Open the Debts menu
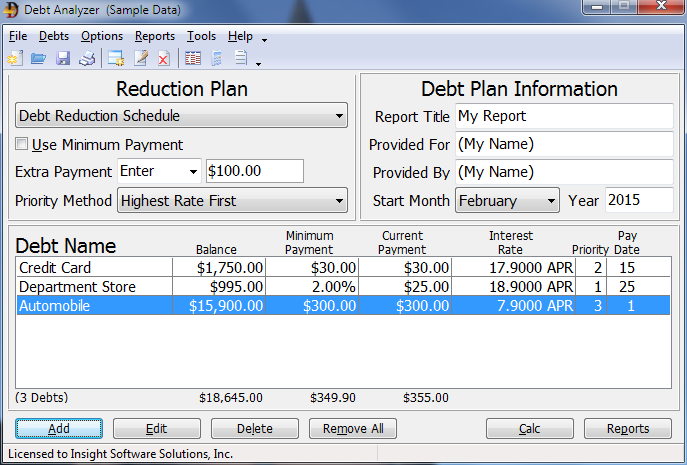Image resolution: width=687 pixels, height=465 pixels. [x=53, y=36]
